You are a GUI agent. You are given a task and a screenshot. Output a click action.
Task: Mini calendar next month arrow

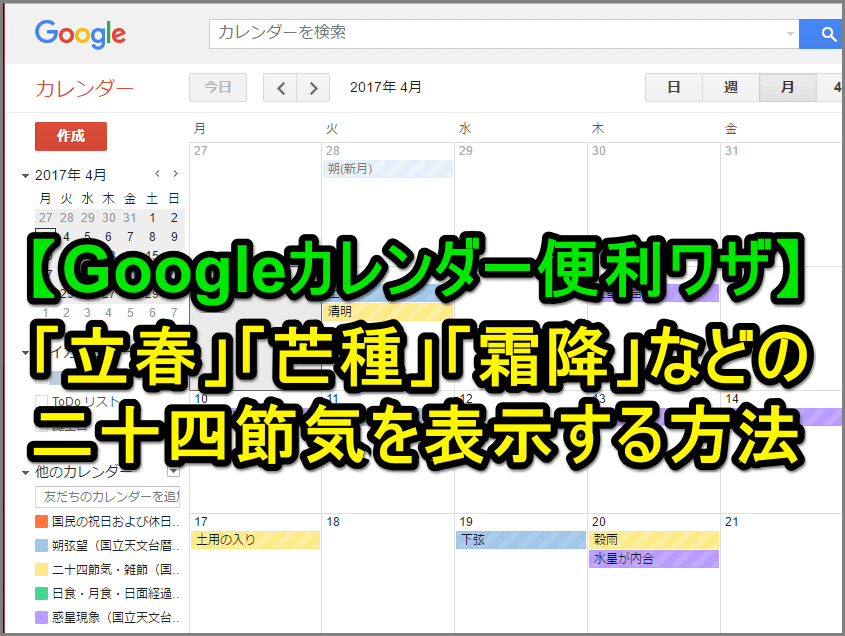click(175, 174)
